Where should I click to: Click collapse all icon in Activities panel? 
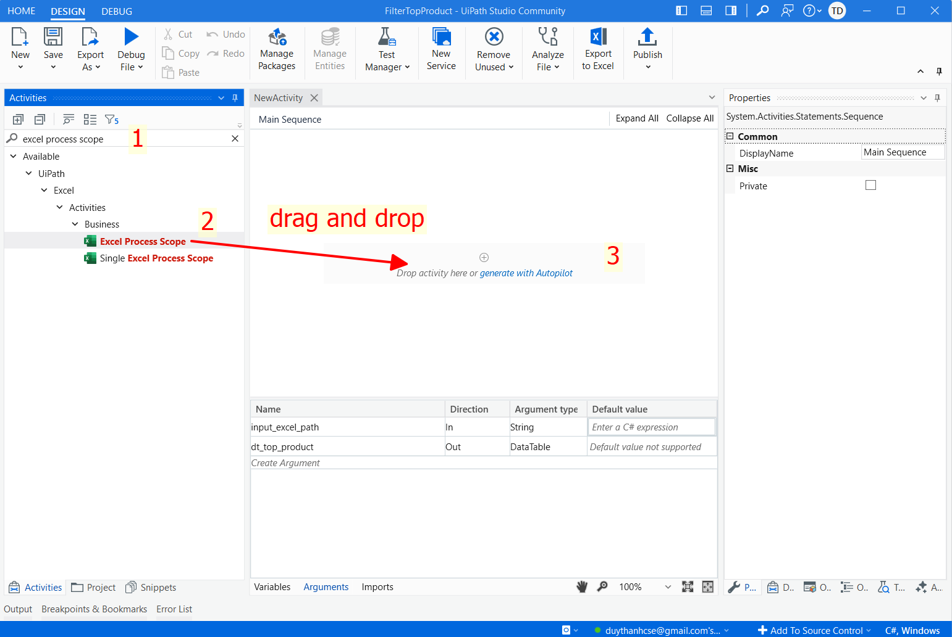tap(39, 120)
